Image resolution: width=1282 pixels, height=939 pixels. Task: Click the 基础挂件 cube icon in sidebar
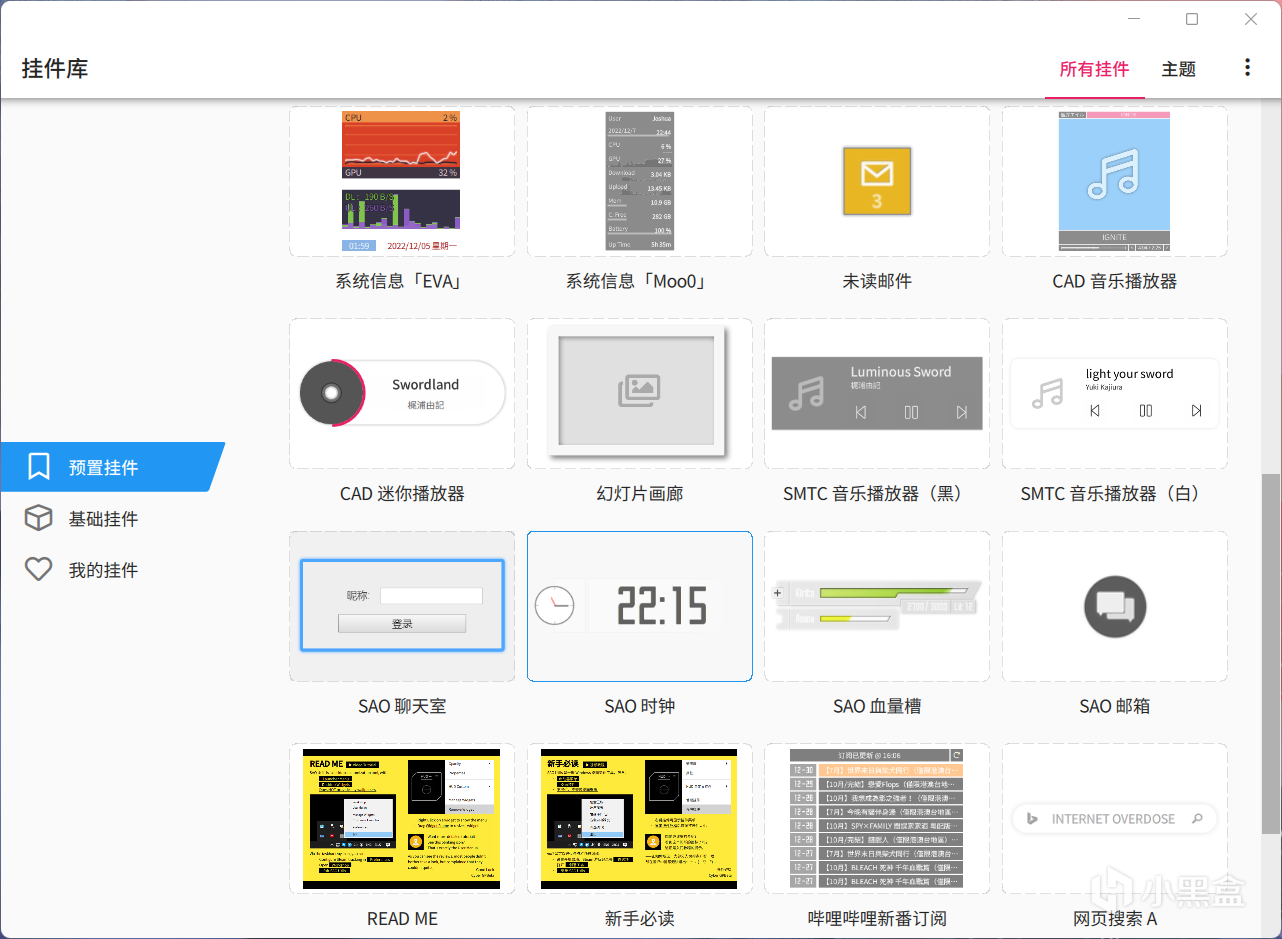click(38, 518)
